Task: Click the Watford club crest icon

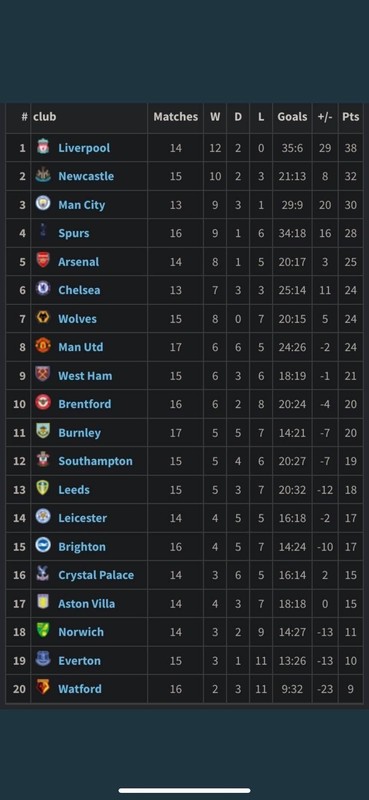Action: (x=43, y=688)
